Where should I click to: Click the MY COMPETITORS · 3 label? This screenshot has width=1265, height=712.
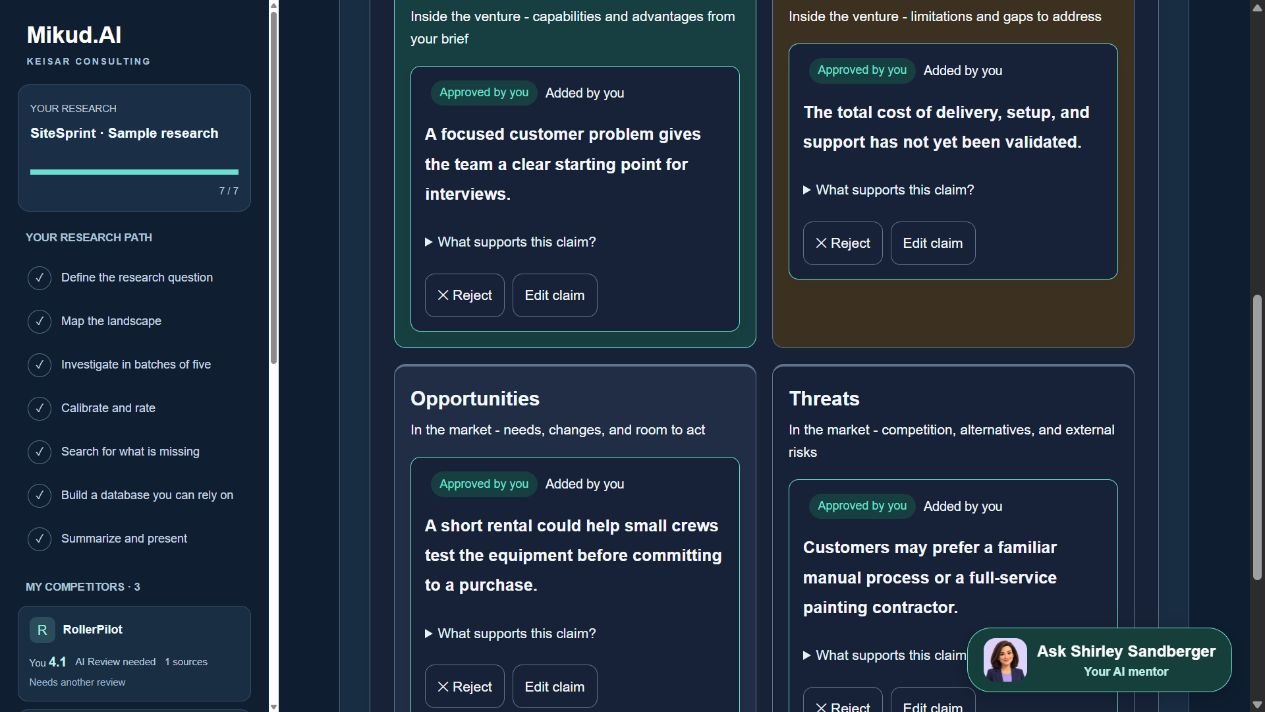pos(83,587)
